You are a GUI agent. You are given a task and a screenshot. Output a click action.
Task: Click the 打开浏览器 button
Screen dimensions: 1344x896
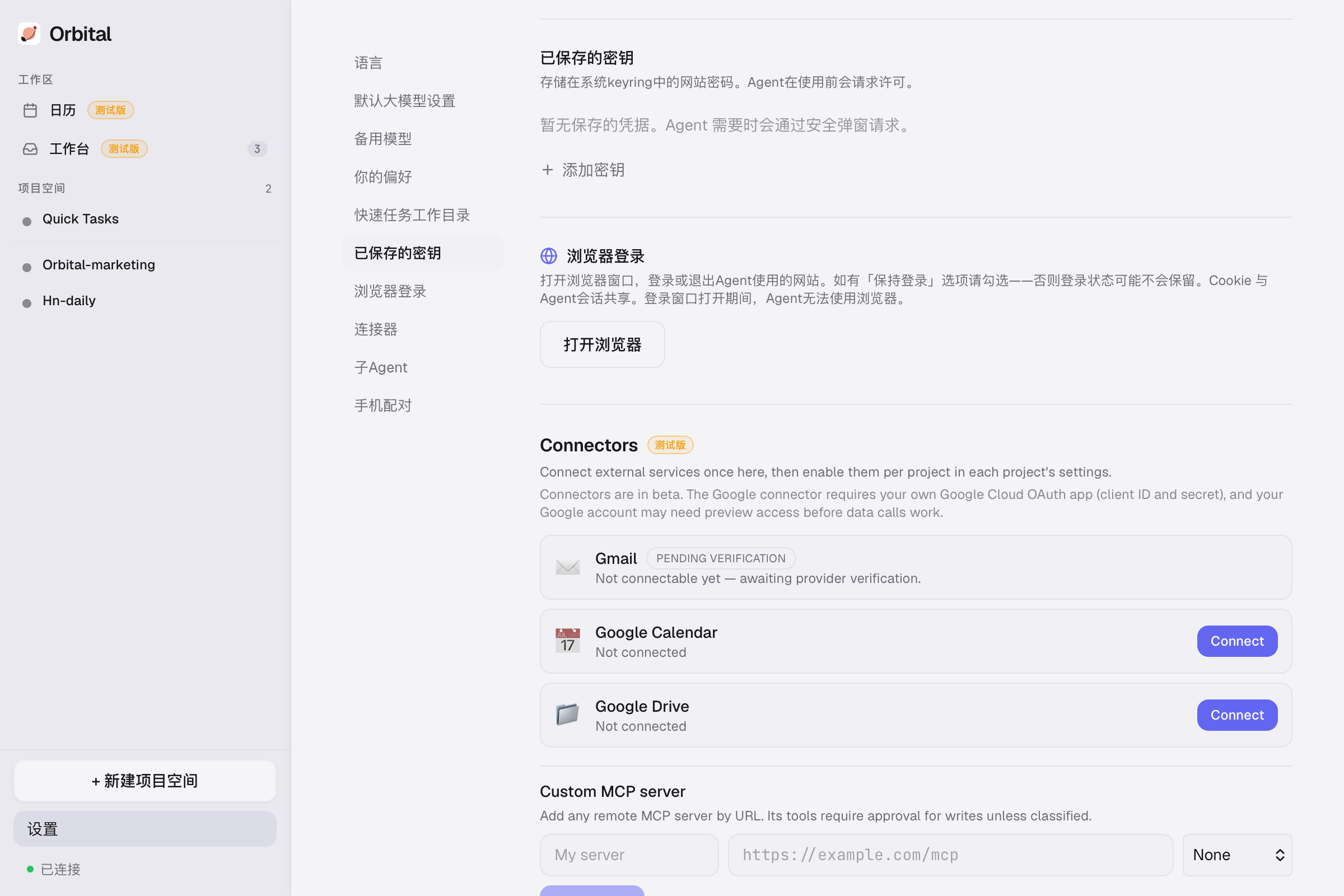(x=603, y=344)
